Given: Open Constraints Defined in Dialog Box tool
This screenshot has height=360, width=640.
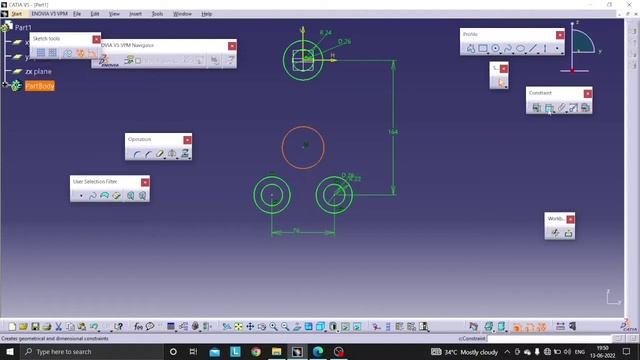Looking at the screenshot, I should pyautogui.click(x=536, y=108).
